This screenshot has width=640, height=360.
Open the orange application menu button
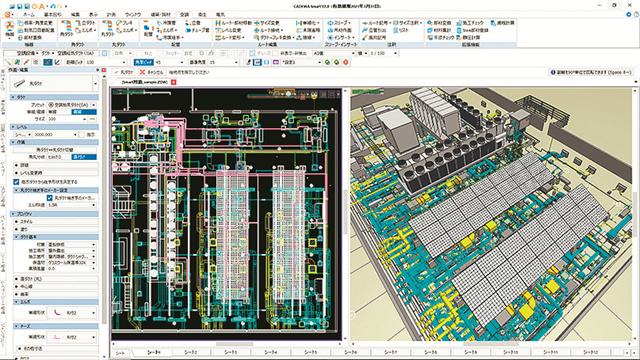[7, 14]
